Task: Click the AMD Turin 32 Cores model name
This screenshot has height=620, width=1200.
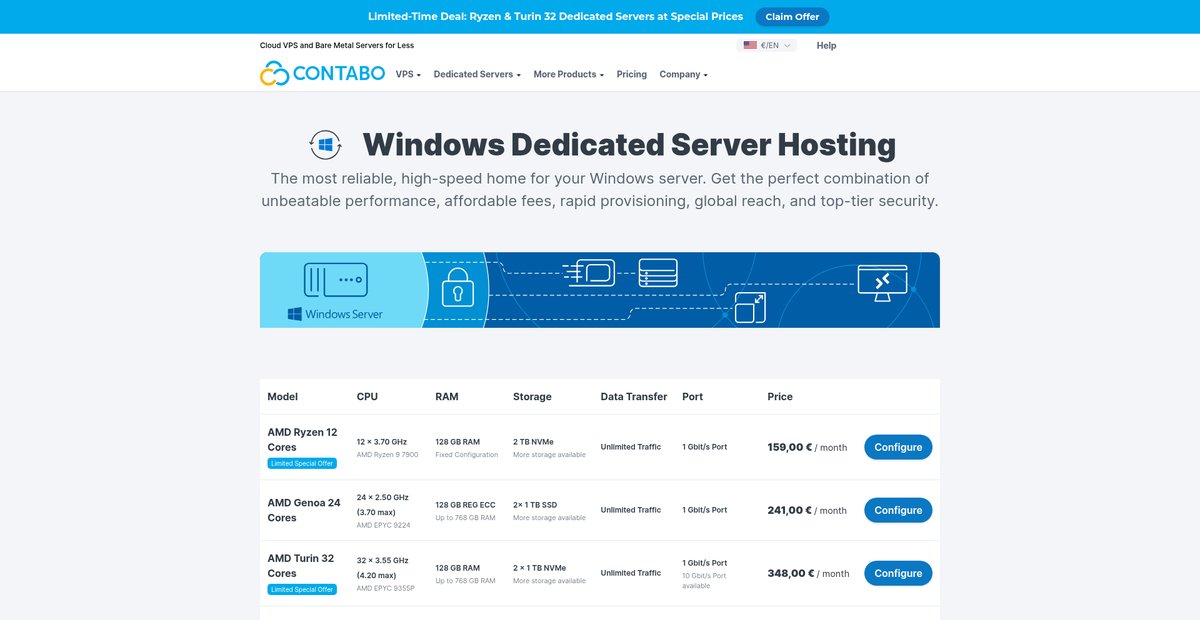Action: click(x=301, y=566)
